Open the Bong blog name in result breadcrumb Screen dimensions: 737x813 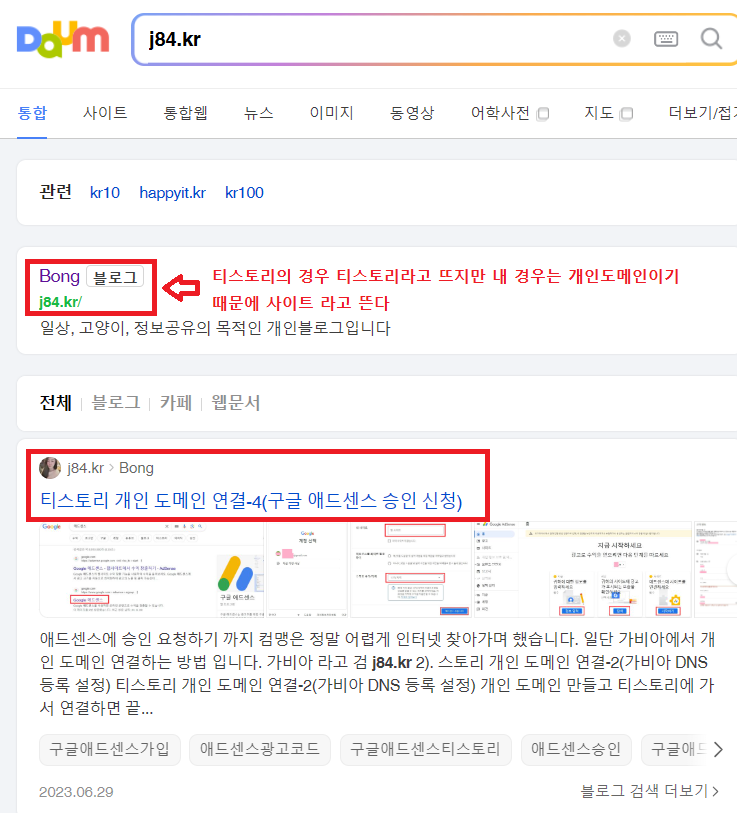pyautogui.click(x=136, y=468)
